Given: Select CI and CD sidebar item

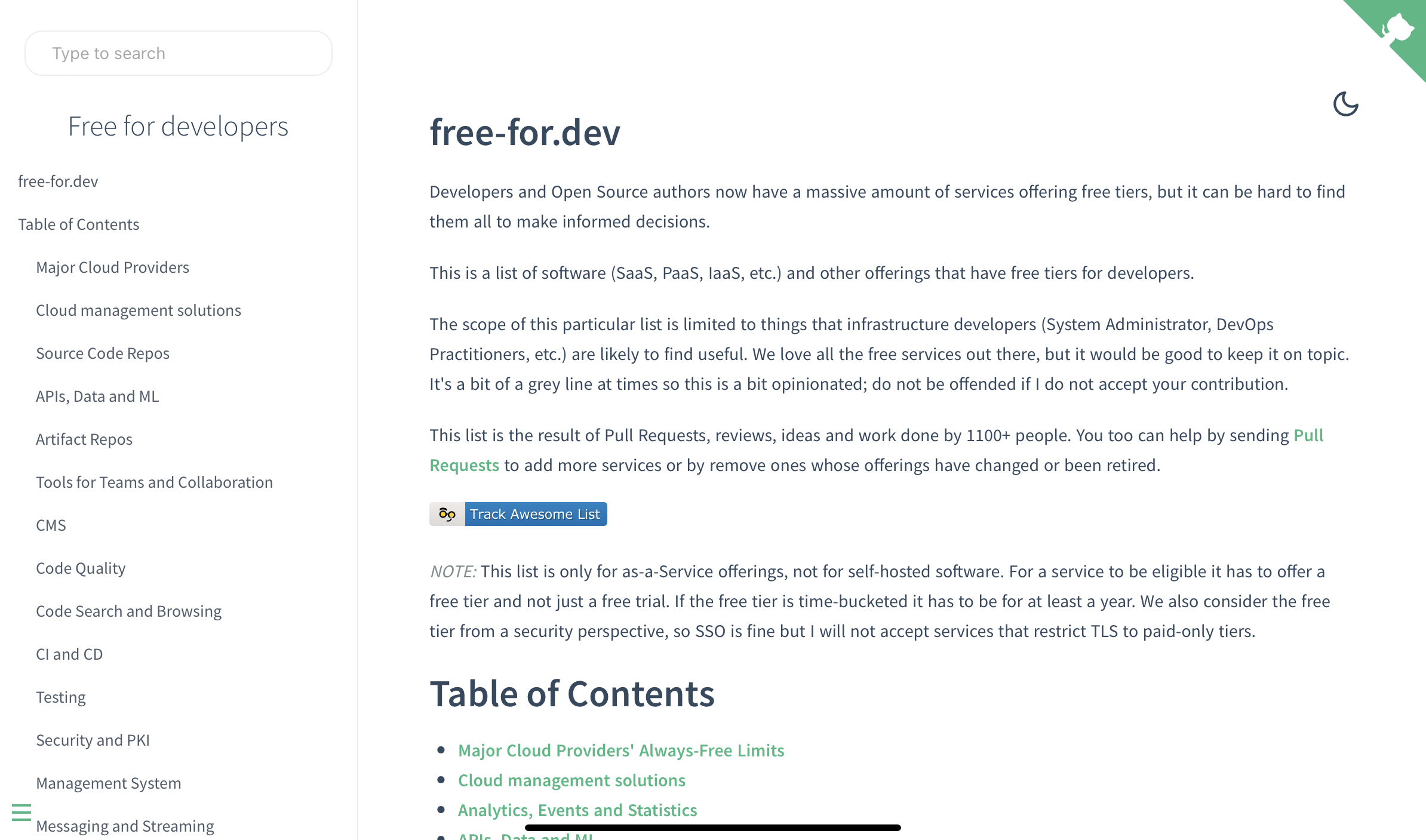Looking at the screenshot, I should [68, 653].
